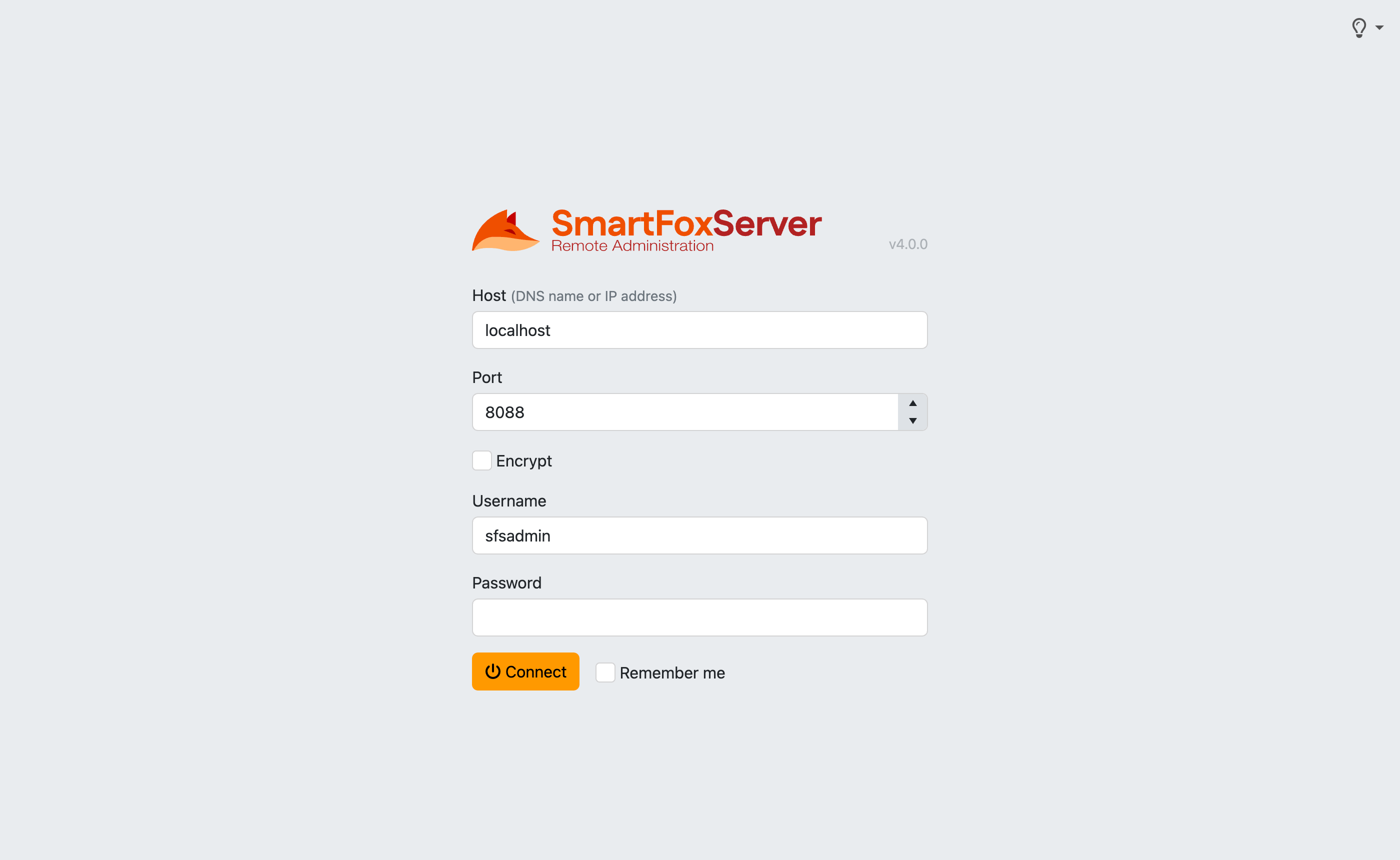Click into the Password field

(699, 617)
